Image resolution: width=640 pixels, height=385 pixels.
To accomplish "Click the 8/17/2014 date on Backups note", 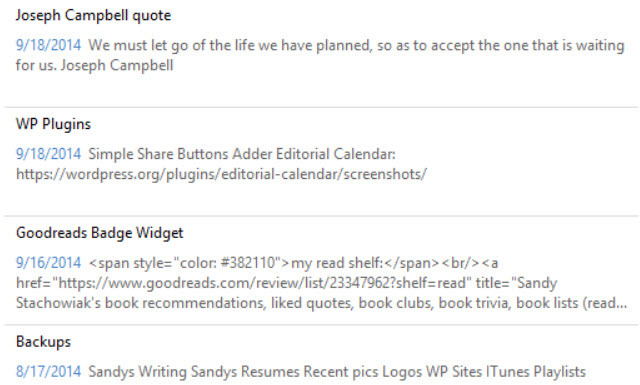I will (x=49, y=372).
